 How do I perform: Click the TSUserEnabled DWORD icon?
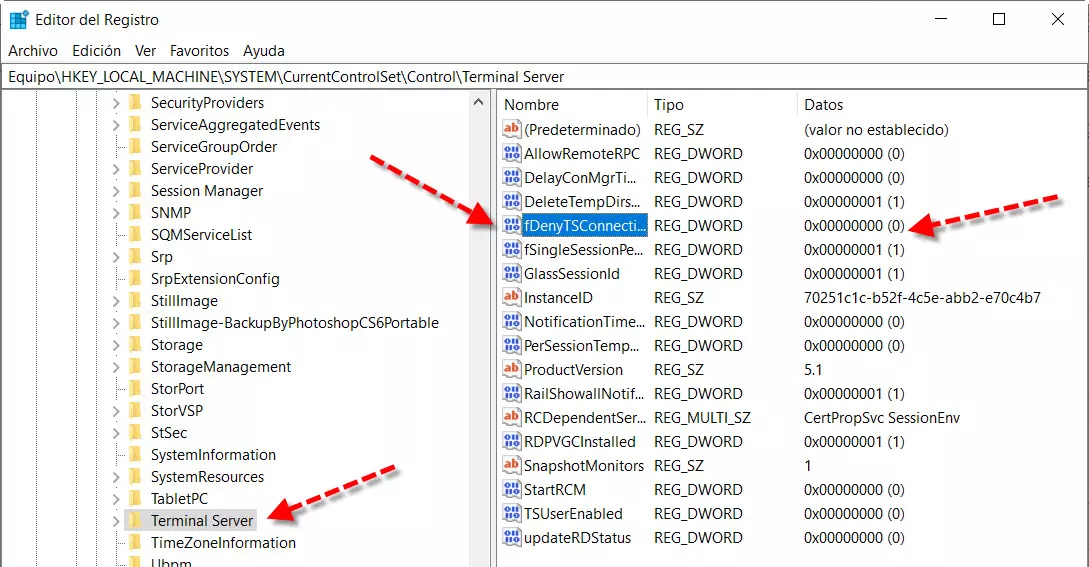coord(512,513)
